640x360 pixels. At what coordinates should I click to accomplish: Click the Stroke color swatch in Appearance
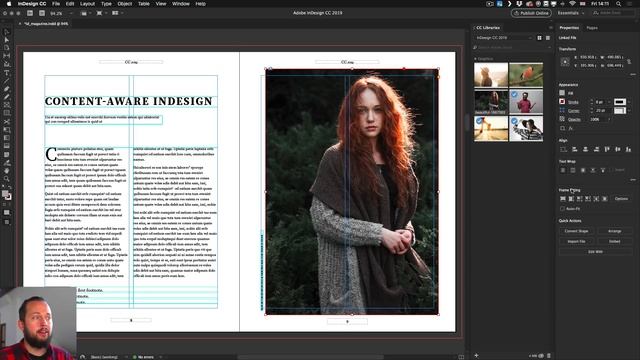click(x=562, y=102)
